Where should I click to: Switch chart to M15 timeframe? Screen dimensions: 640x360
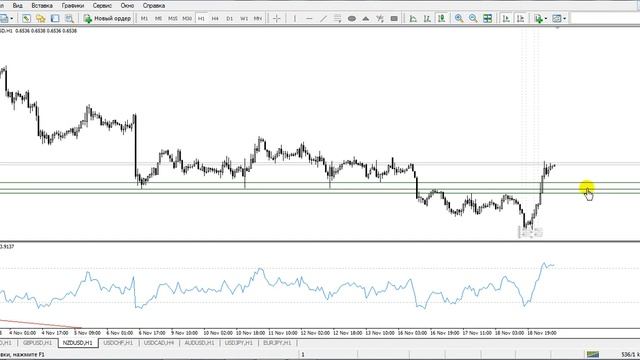coord(173,18)
